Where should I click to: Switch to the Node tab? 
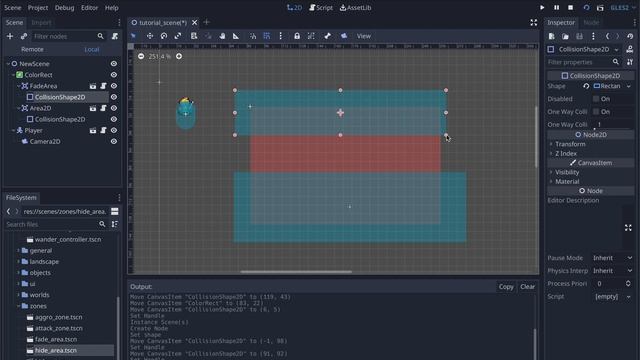(591, 22)
